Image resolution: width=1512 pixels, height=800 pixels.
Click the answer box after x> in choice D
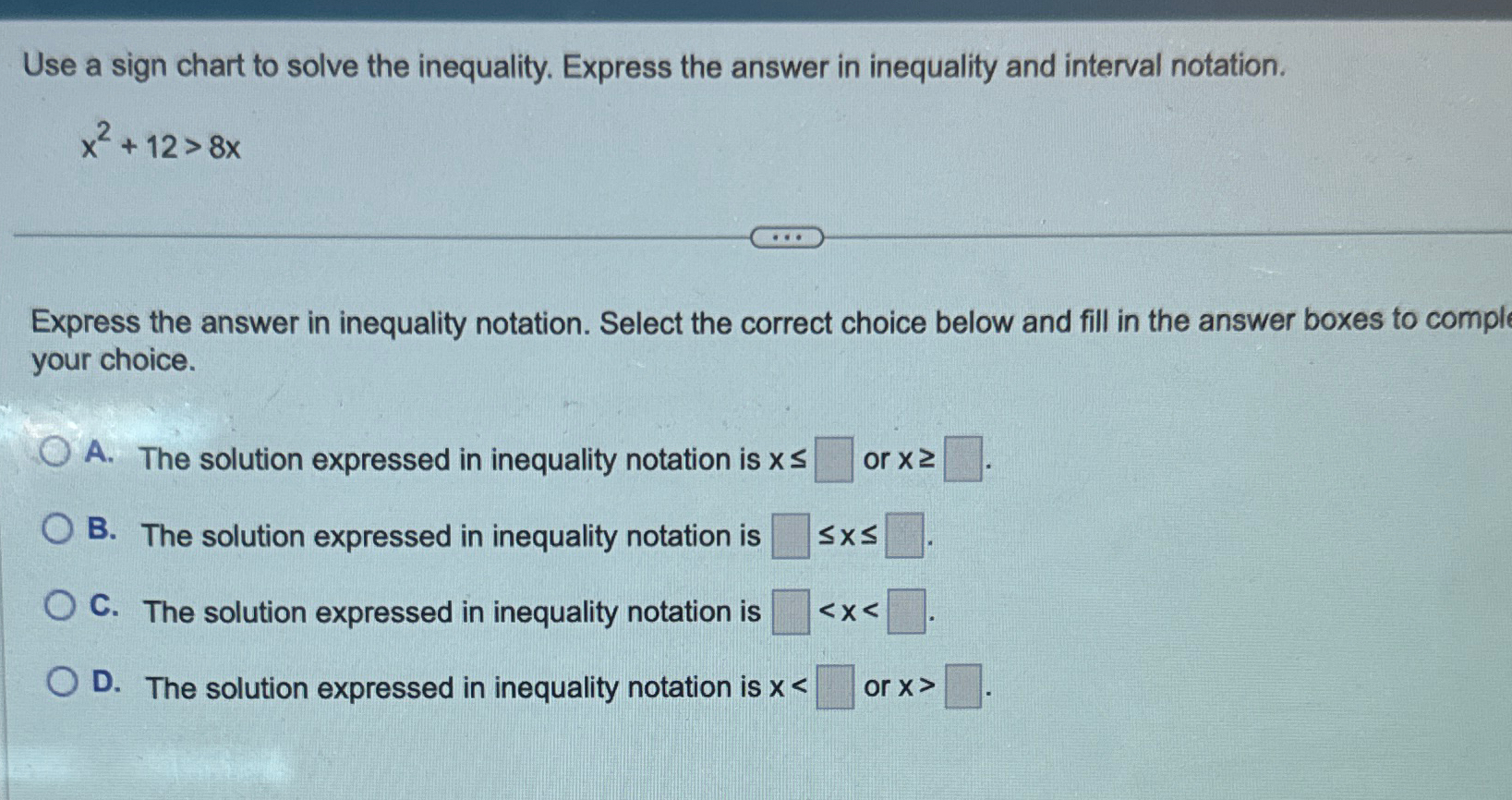pyautogui.click(x=963, y=687)
